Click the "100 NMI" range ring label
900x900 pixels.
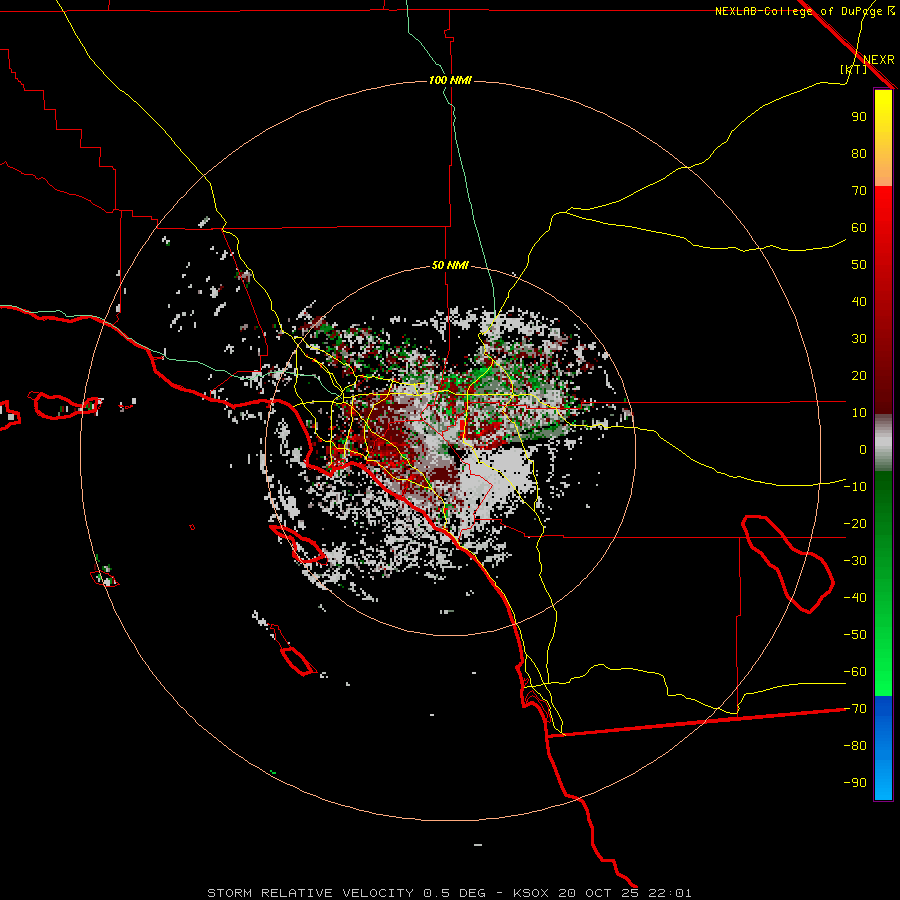(x=450, y=80)
